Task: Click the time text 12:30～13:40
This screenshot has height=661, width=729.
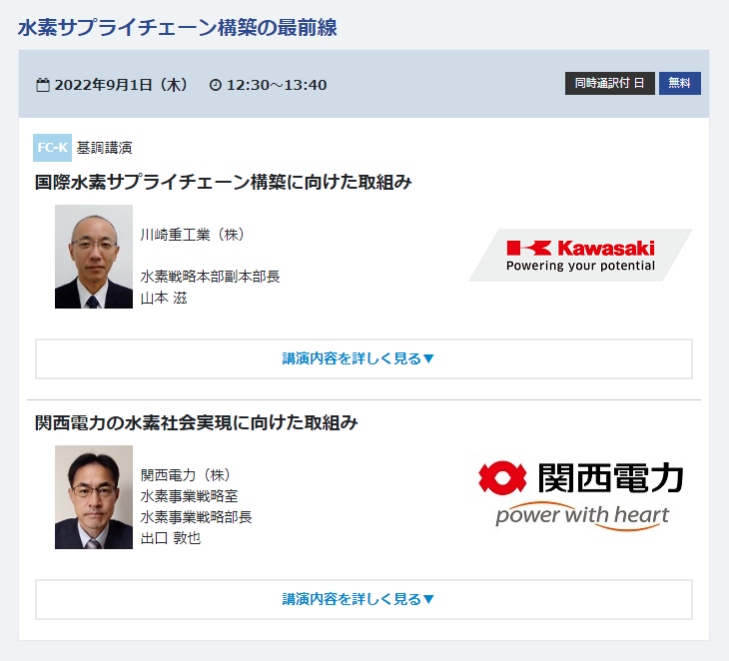Action: [x=277, y=85]
